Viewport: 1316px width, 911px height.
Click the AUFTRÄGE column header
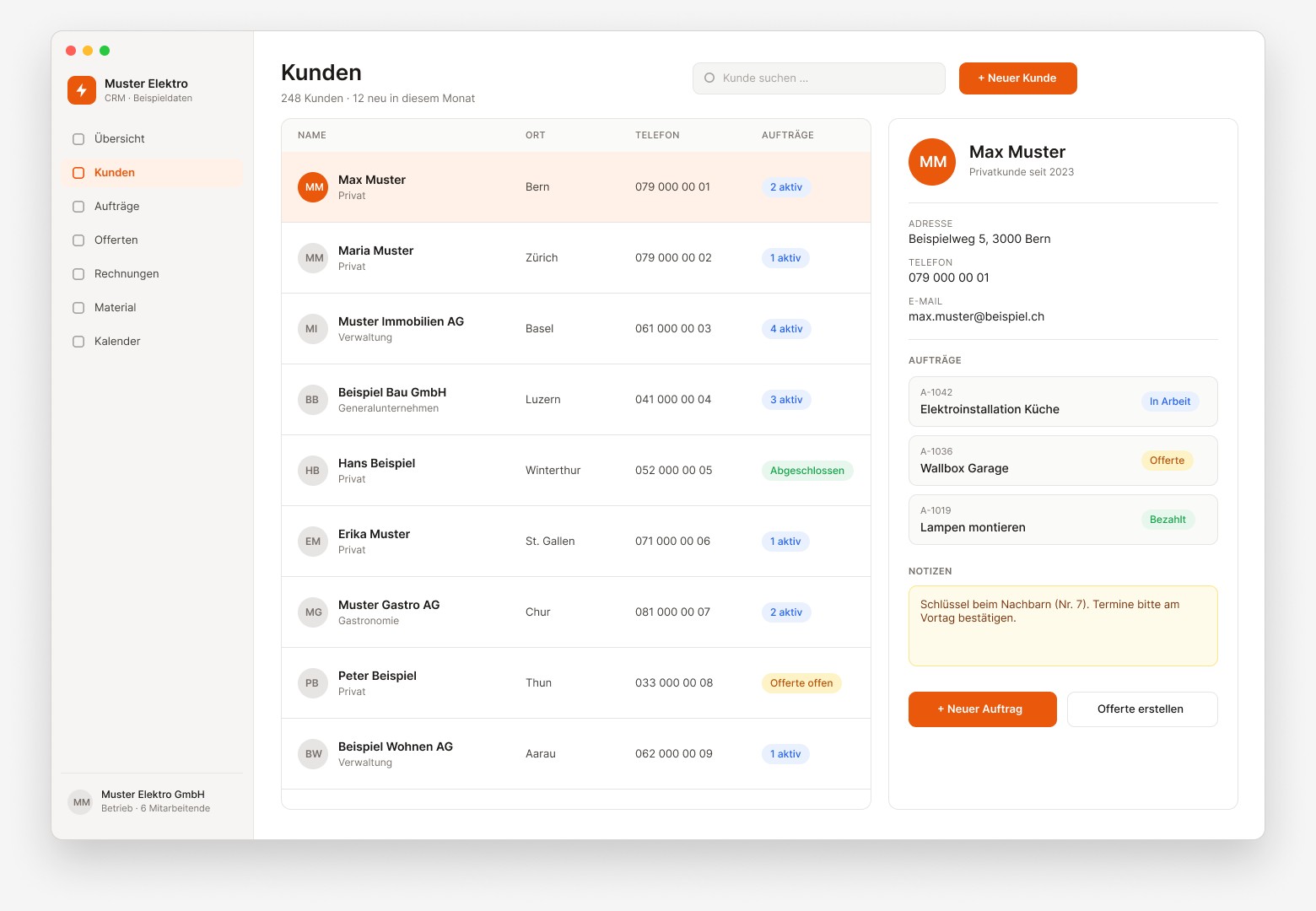tap(788, 135)
